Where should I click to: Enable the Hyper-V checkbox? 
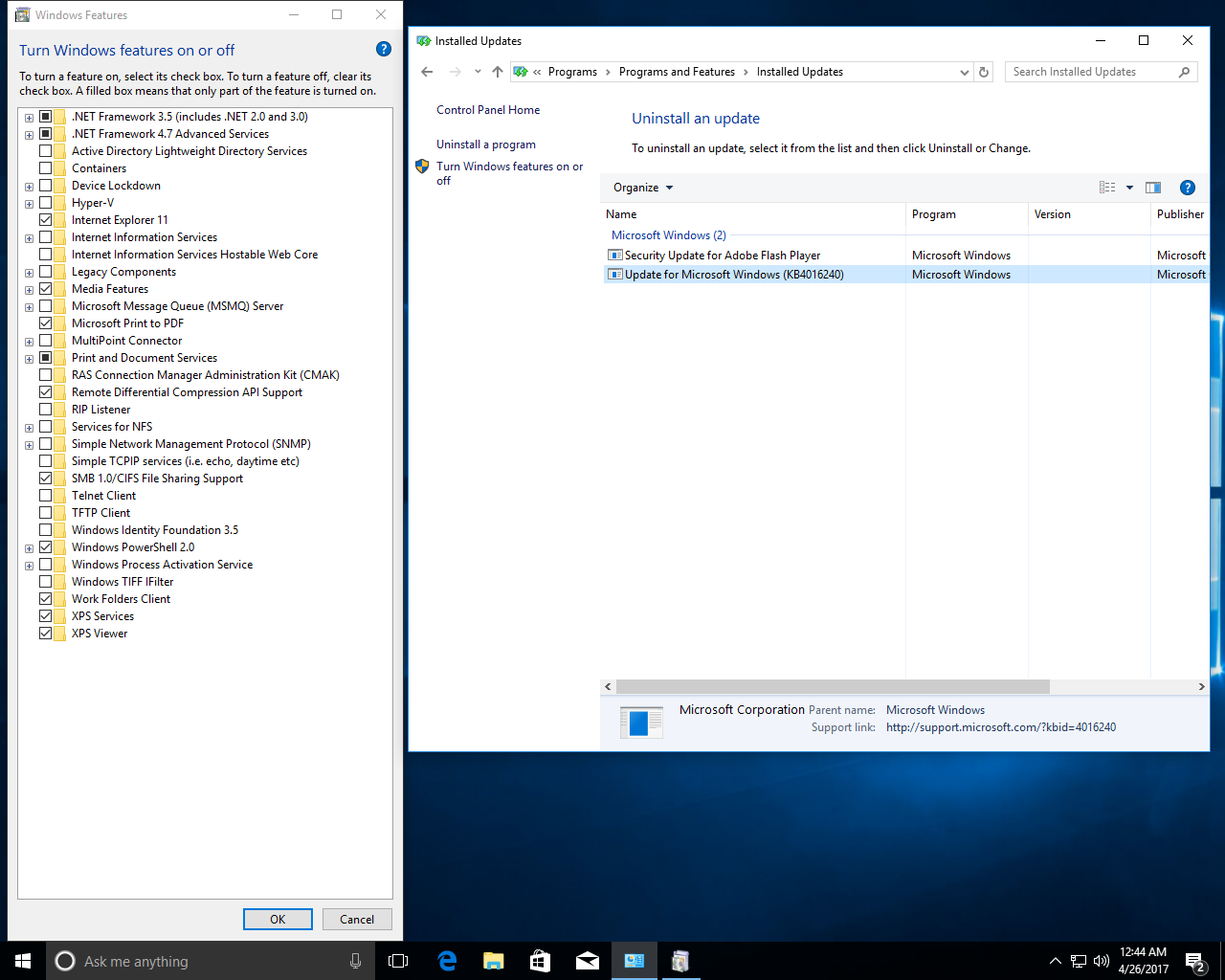click(45, 203)
